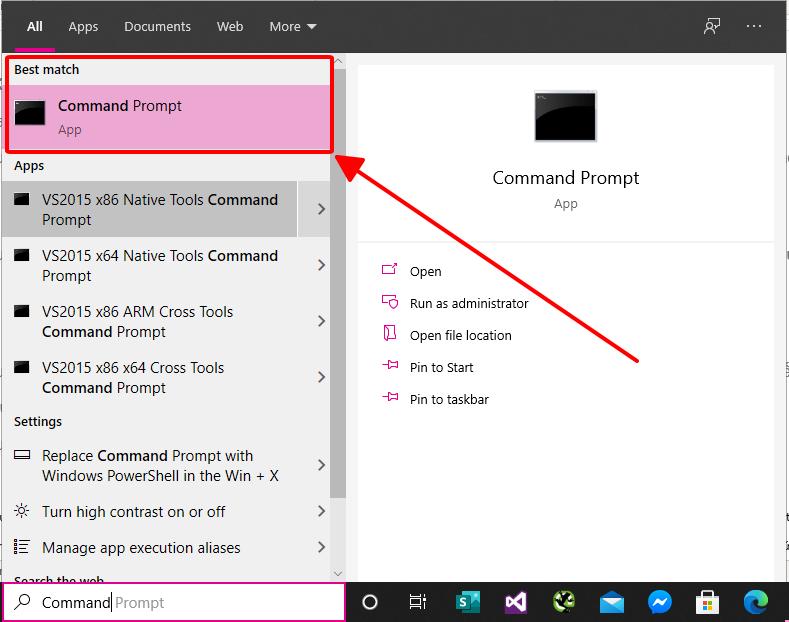Click the Open action icon
Image resolution: width=789 pixels, height=622 pixels.
pyautogui.click(x=389, y=269)
